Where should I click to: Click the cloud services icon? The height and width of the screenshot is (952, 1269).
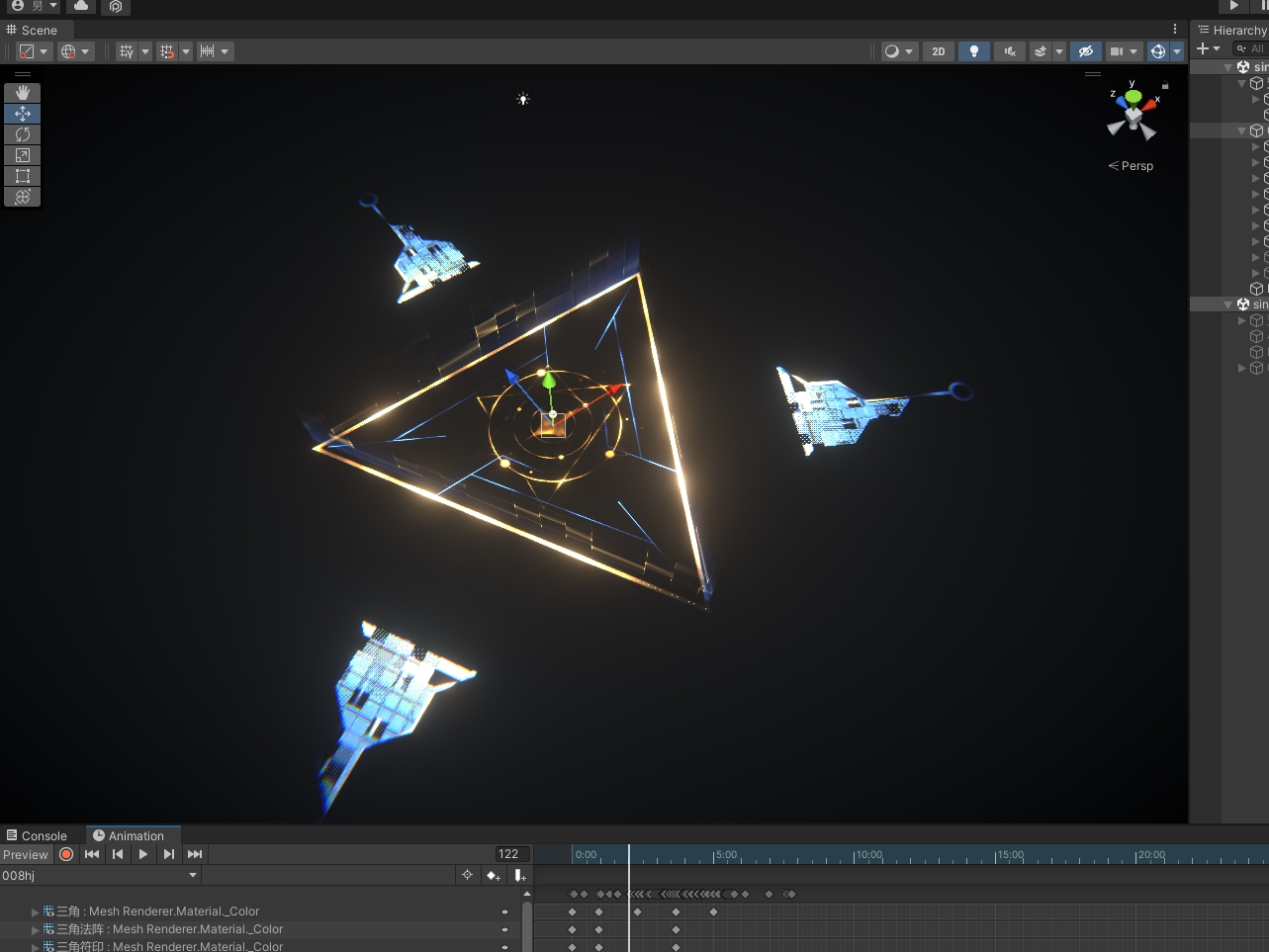81,6
